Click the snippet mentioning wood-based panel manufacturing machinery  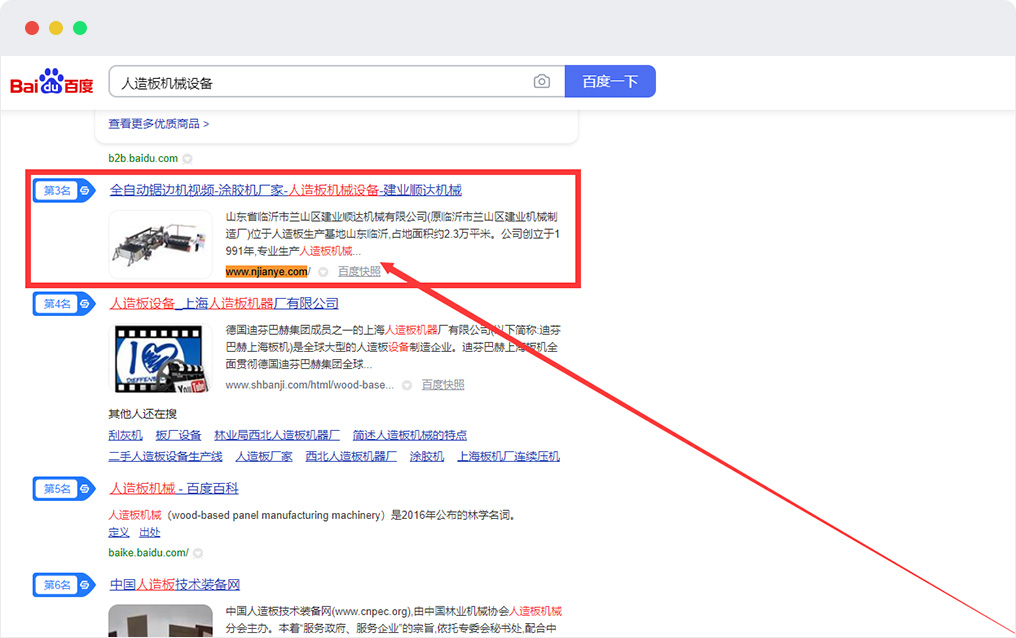point(312,516)
